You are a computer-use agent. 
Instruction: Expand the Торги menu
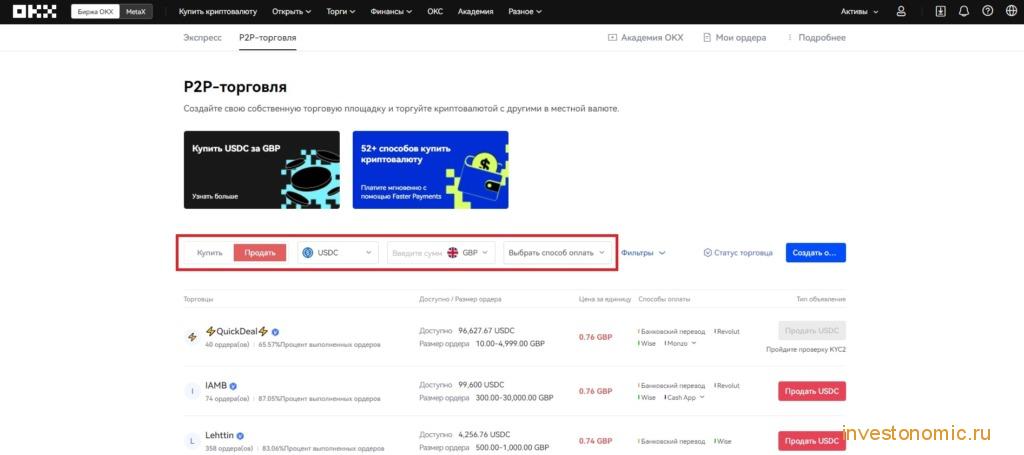340,12
